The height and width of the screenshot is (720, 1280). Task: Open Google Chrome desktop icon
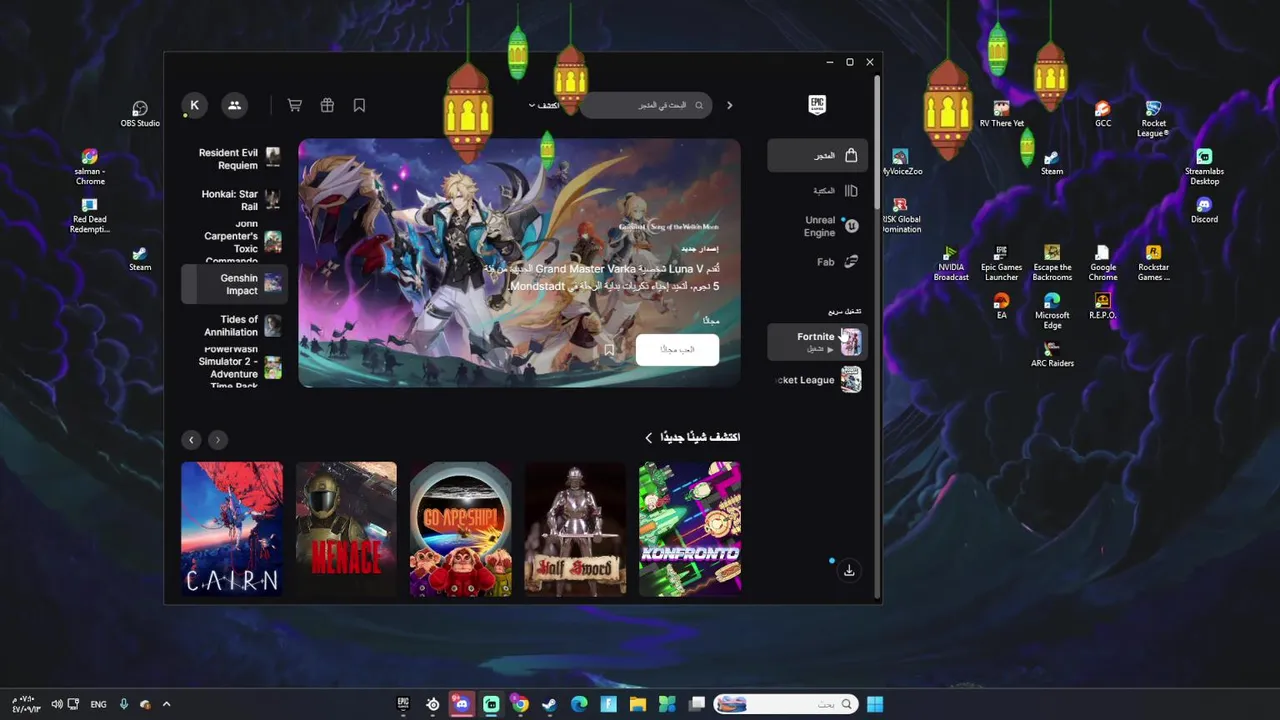(1103, 263)
